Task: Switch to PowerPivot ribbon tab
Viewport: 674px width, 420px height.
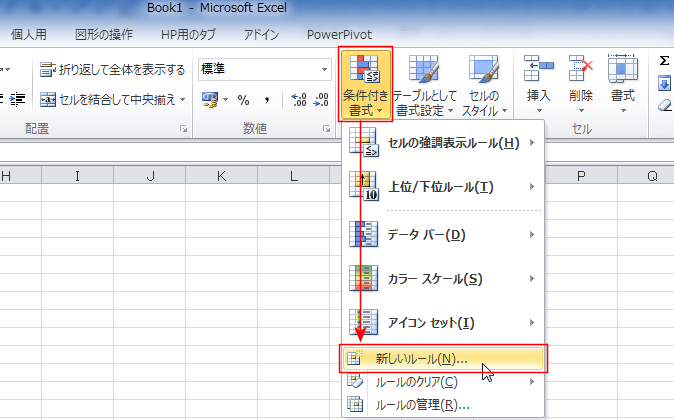Action: click(x=340, y=34)
